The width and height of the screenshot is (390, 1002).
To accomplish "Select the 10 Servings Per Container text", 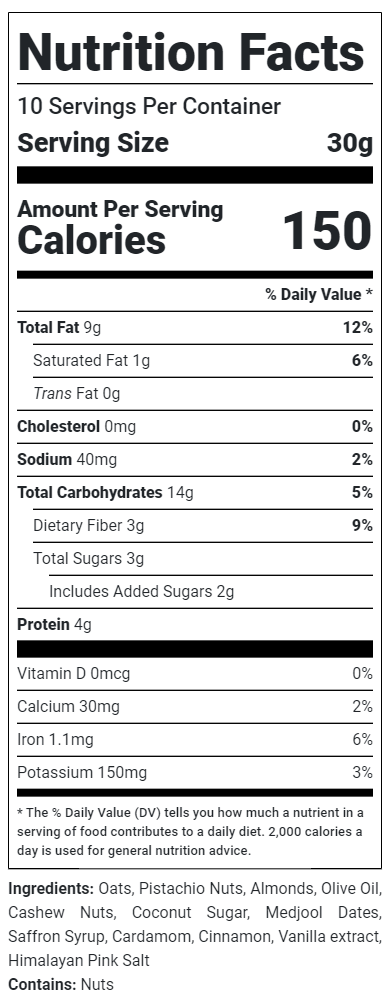I will (149, 107).
